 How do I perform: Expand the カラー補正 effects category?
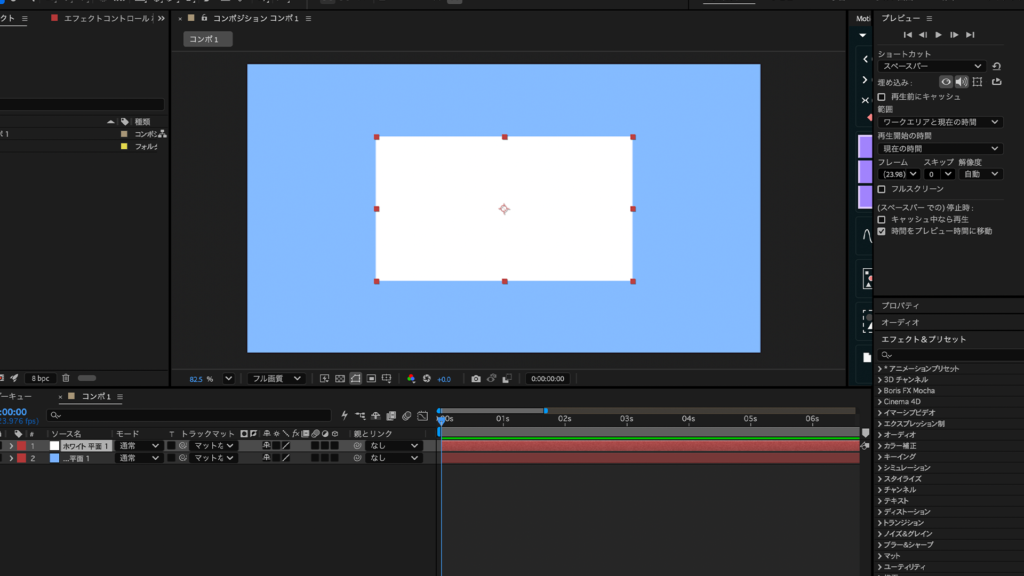880,446
